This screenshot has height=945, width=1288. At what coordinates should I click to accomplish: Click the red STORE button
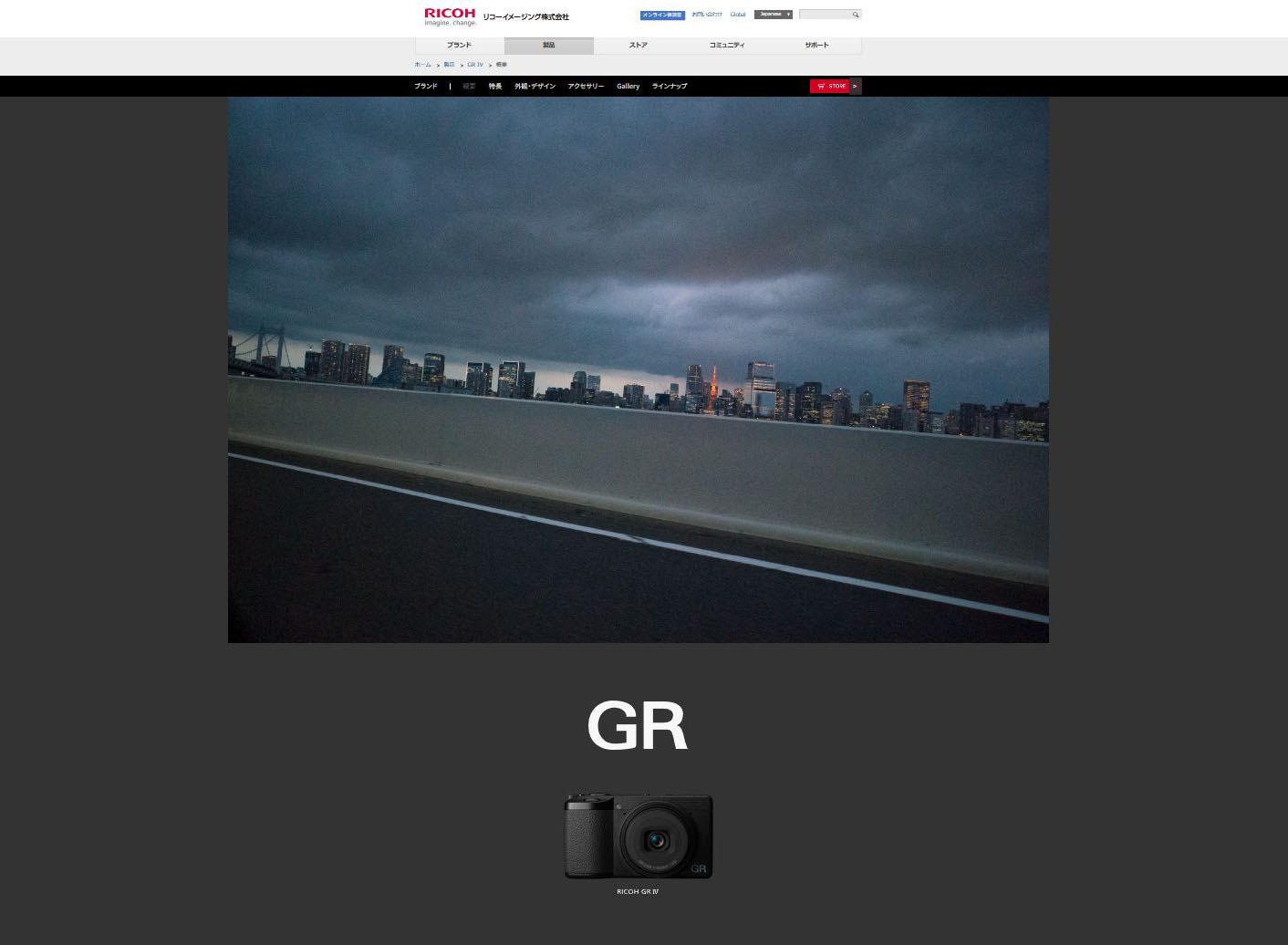click(x=830, y=86)
